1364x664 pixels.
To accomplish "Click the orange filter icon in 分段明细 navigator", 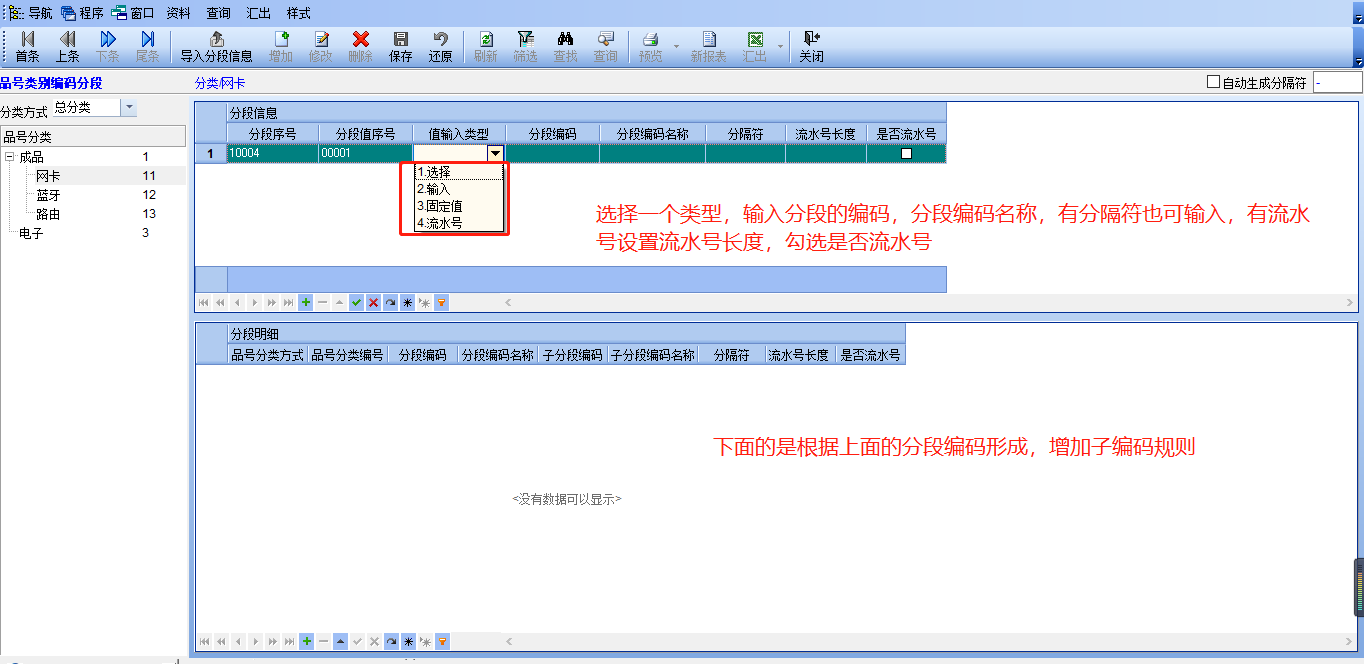I will 441,641.
